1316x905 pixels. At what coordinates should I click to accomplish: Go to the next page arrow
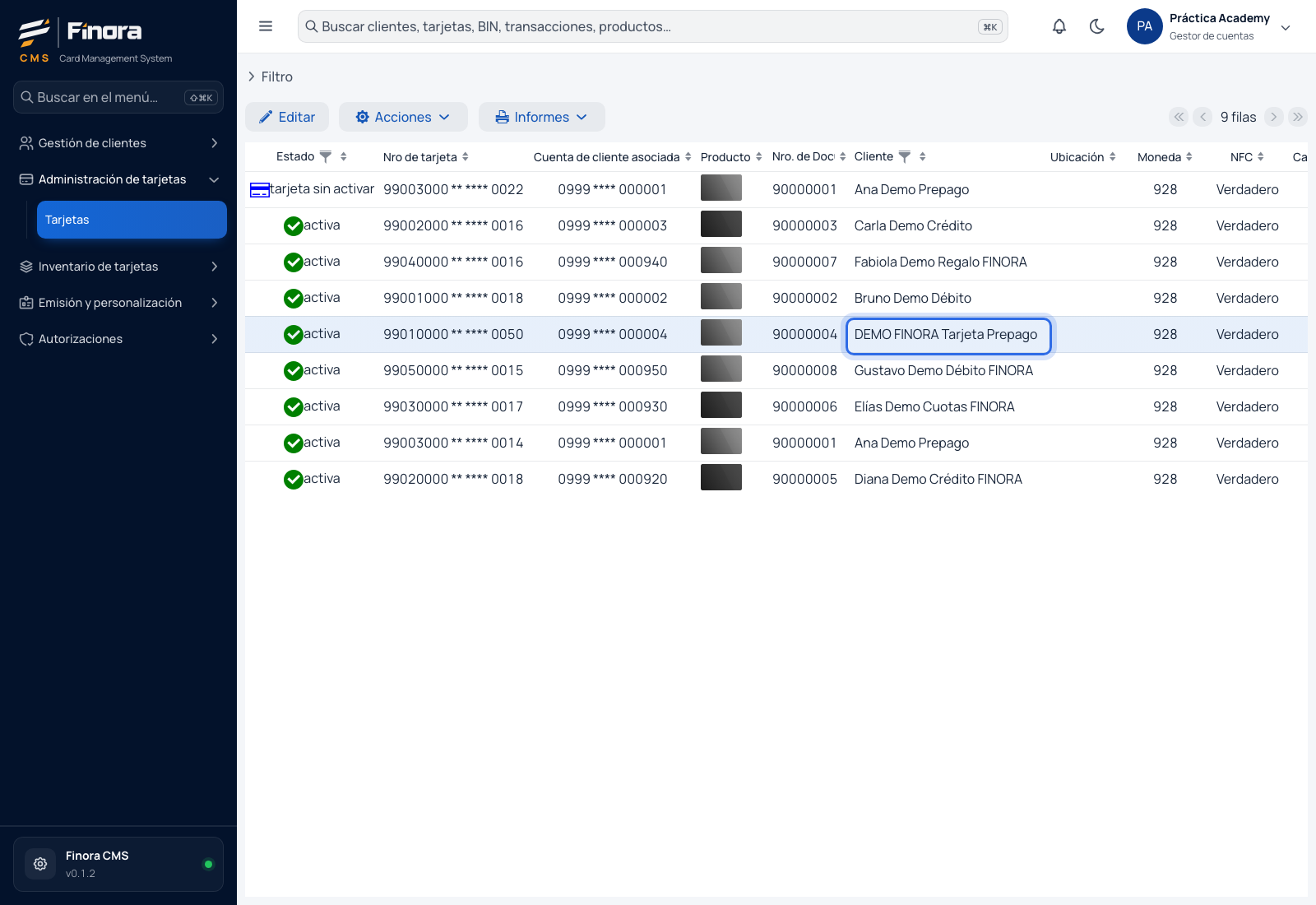1274,117
